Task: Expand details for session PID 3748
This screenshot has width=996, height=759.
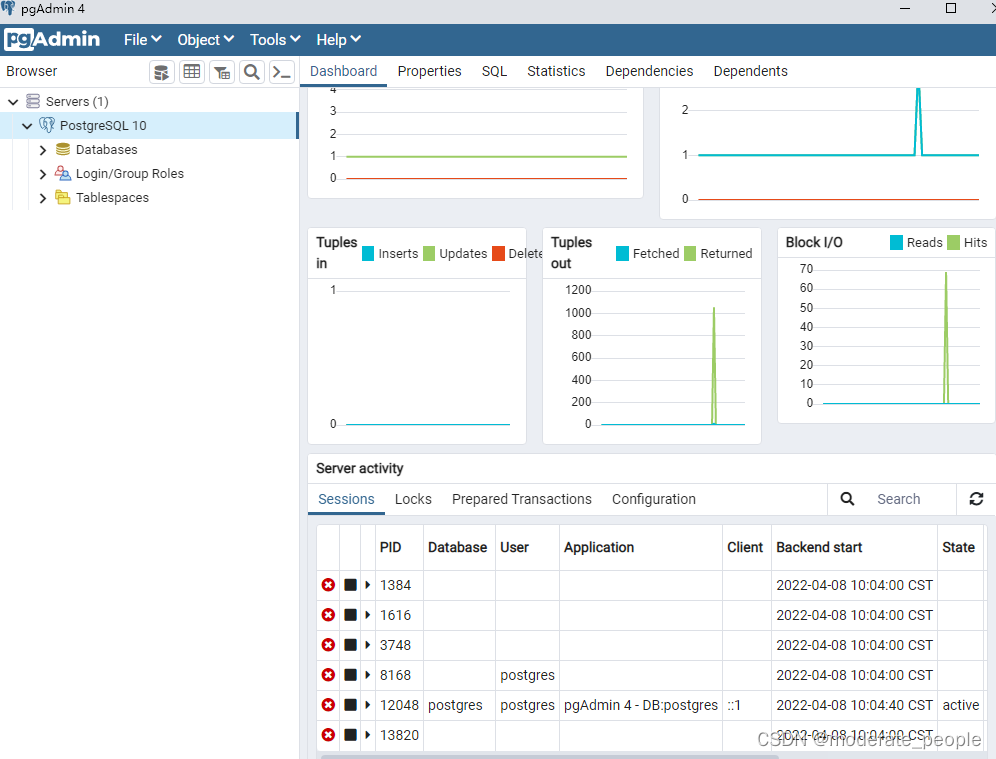Action: pos(367,645)
